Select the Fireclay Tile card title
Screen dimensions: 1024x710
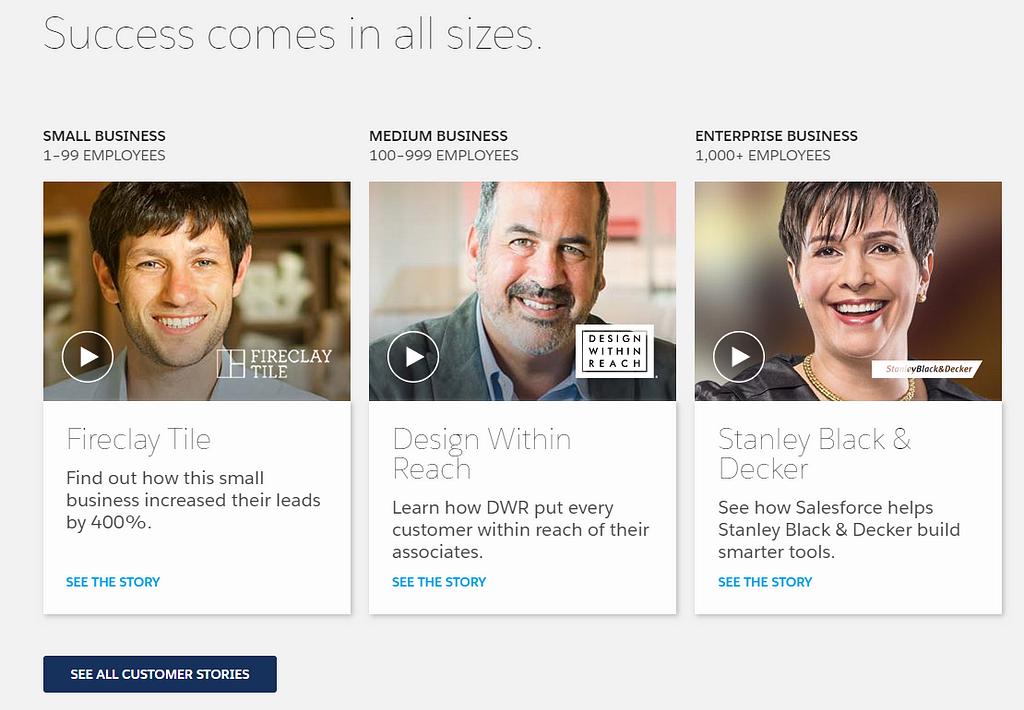click(139, 439)
